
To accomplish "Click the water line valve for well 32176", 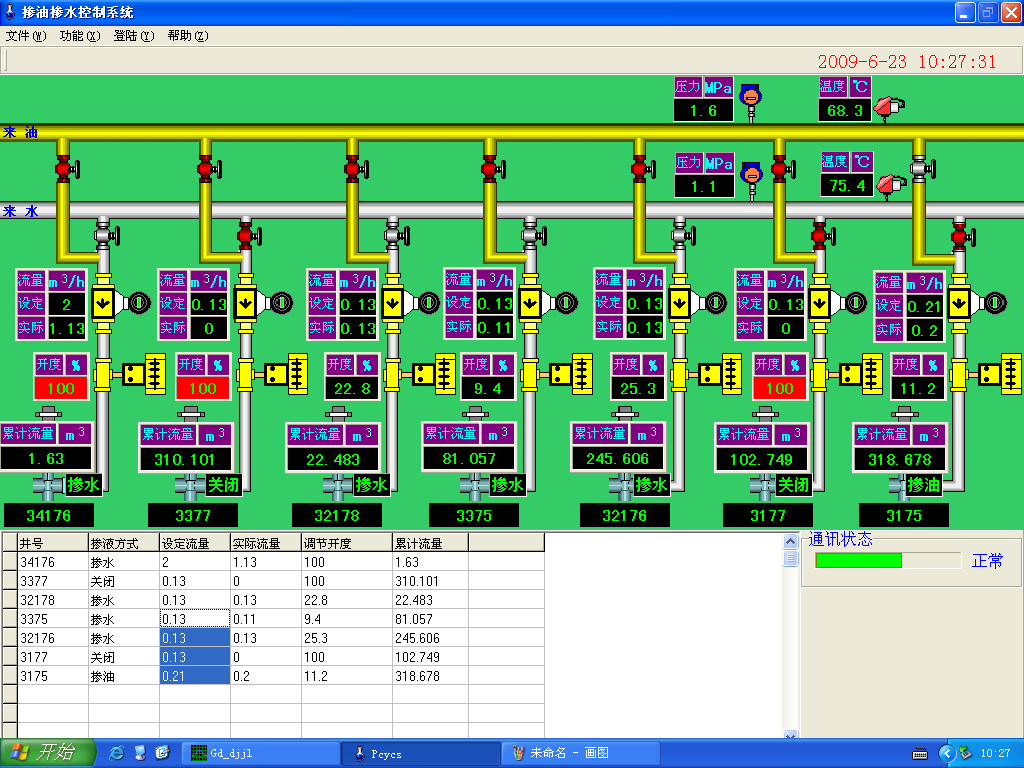I will click(x=682, y=234).
